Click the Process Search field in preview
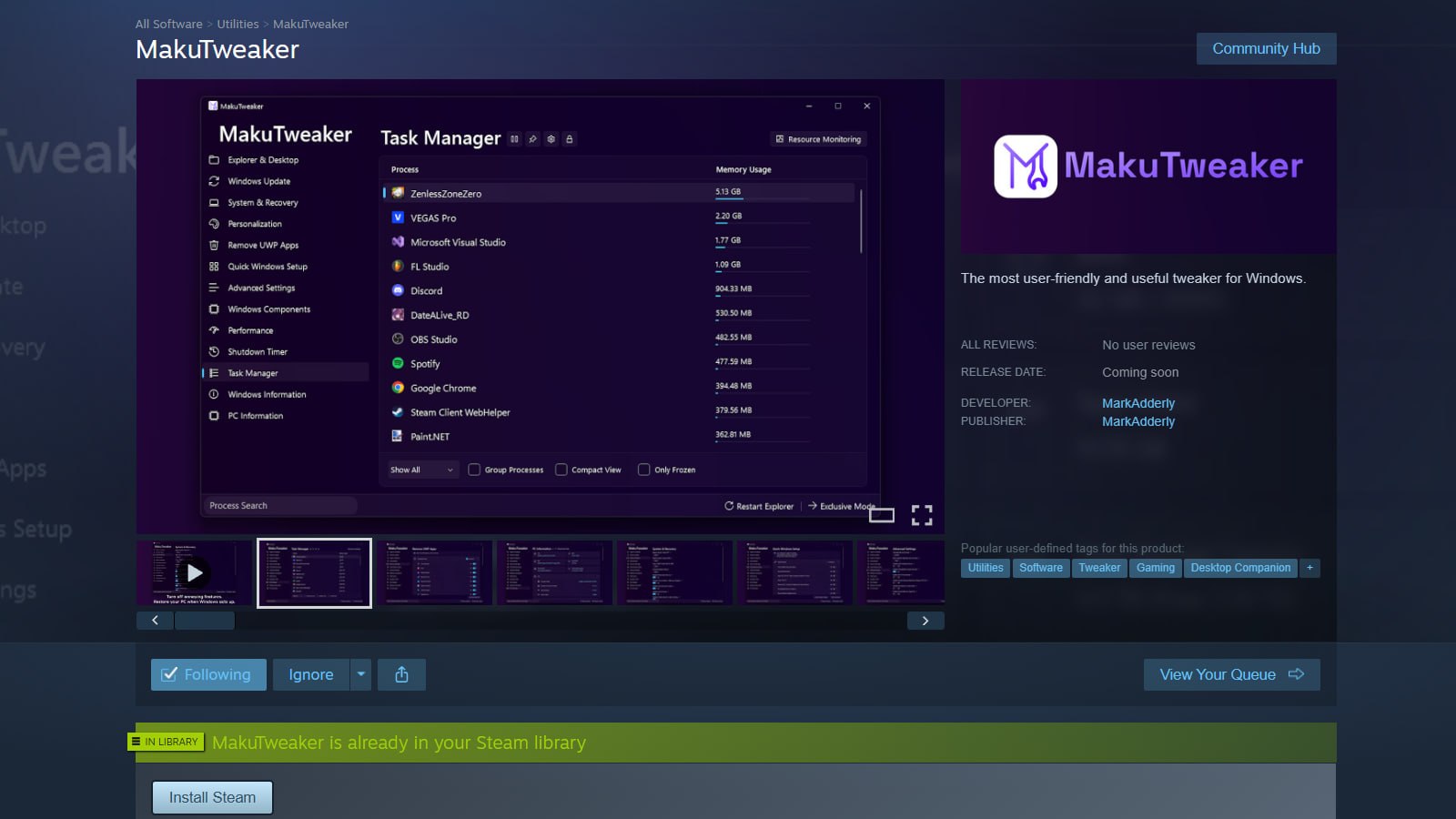This screenshot has width=1456, height=819. pyautogui.click(x=278, y=506)
